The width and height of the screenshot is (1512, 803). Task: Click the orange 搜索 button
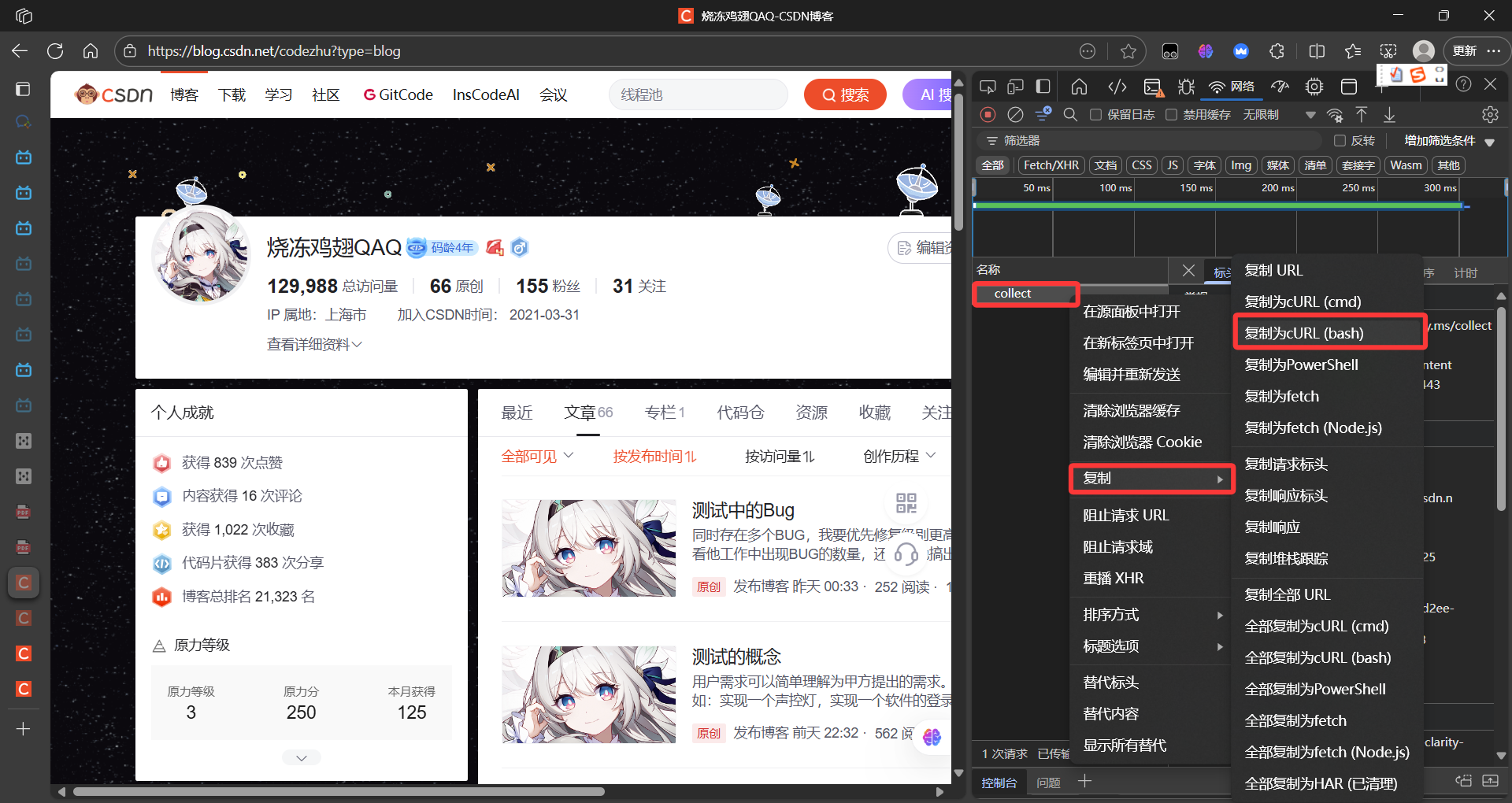point(845,95)
